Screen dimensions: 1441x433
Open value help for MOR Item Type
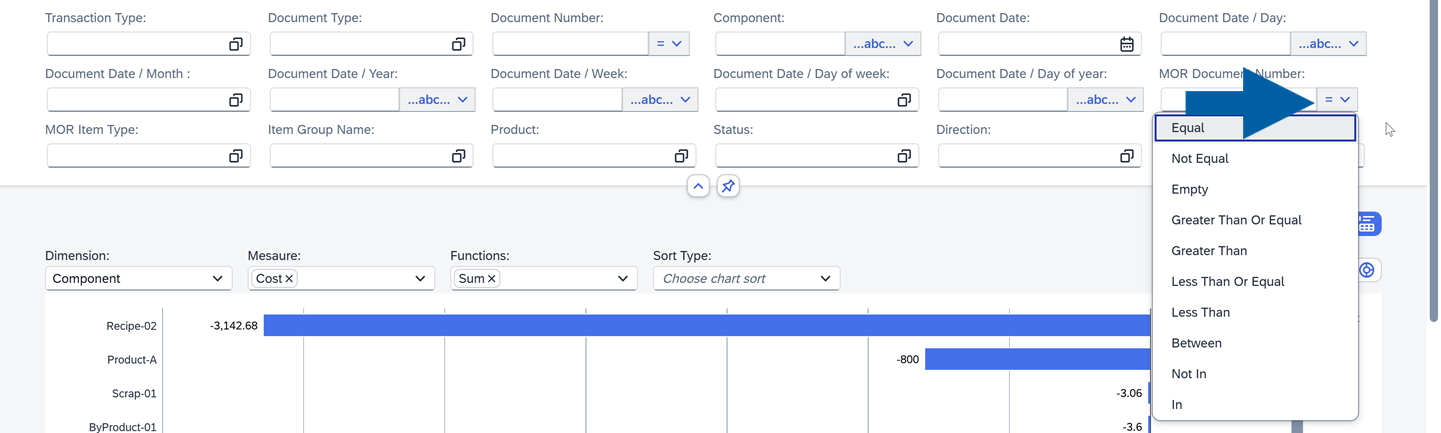point(236,156)
